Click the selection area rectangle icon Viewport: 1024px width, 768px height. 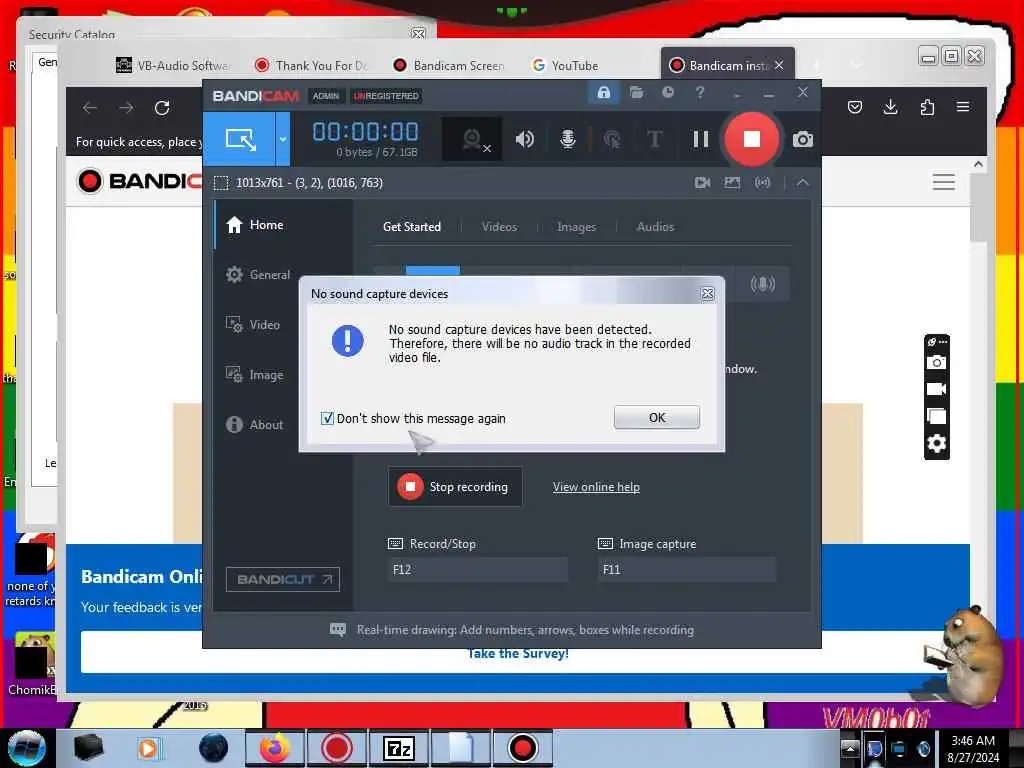221,183
